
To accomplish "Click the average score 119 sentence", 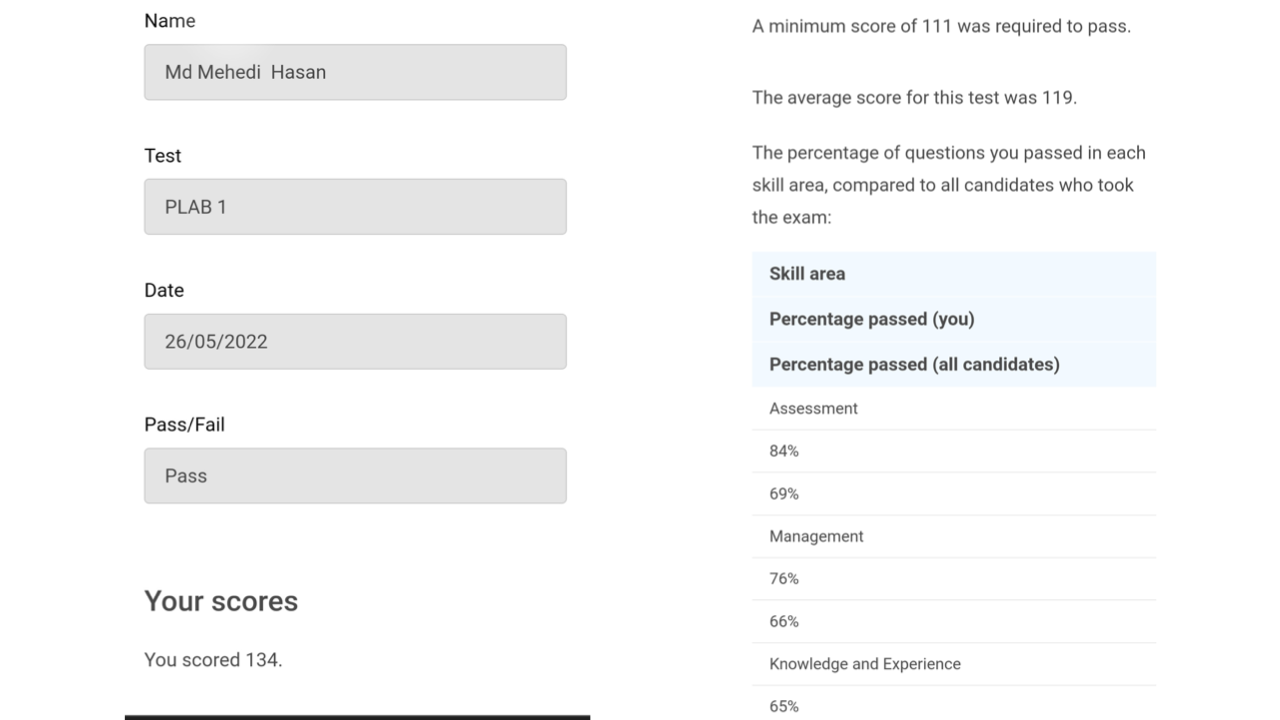I will point(914,98).
